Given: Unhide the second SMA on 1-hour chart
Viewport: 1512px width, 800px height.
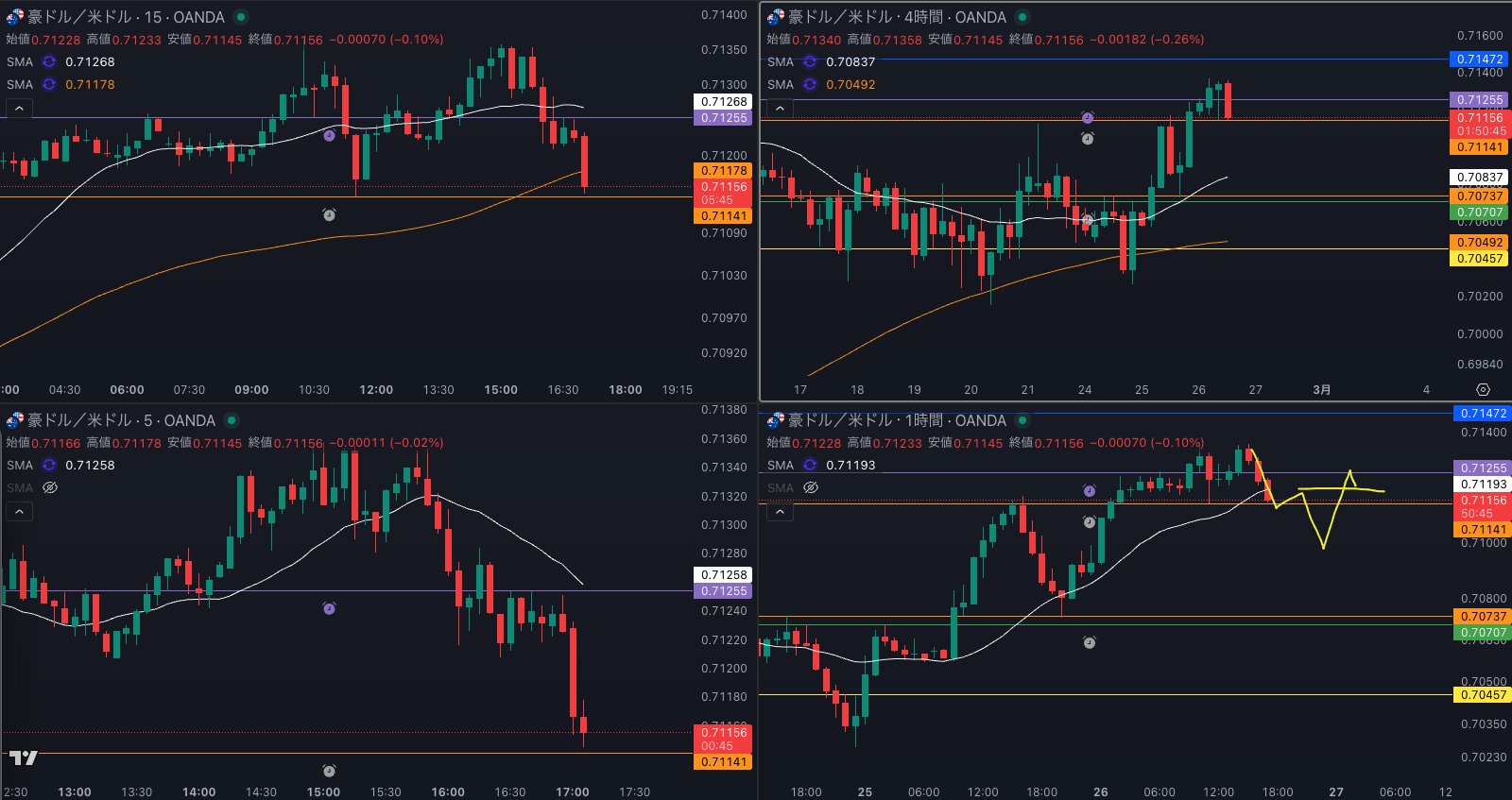Looking at the screenshot, I should (811, 487).
